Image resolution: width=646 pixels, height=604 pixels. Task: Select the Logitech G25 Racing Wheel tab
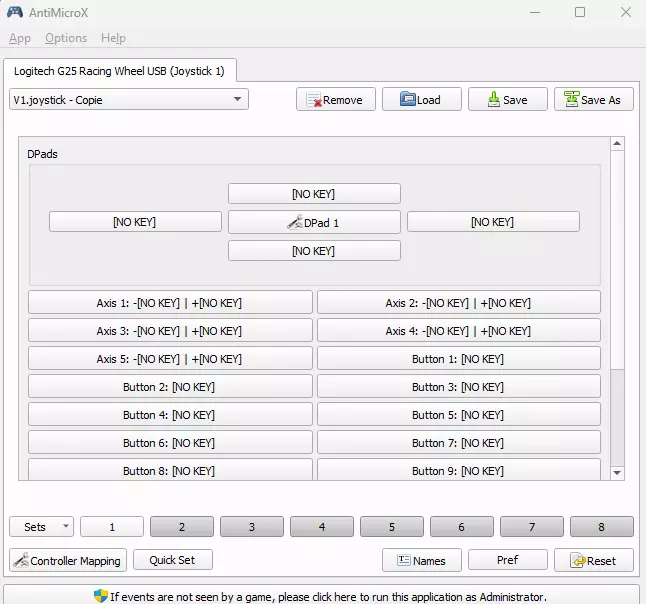(119, 71)
